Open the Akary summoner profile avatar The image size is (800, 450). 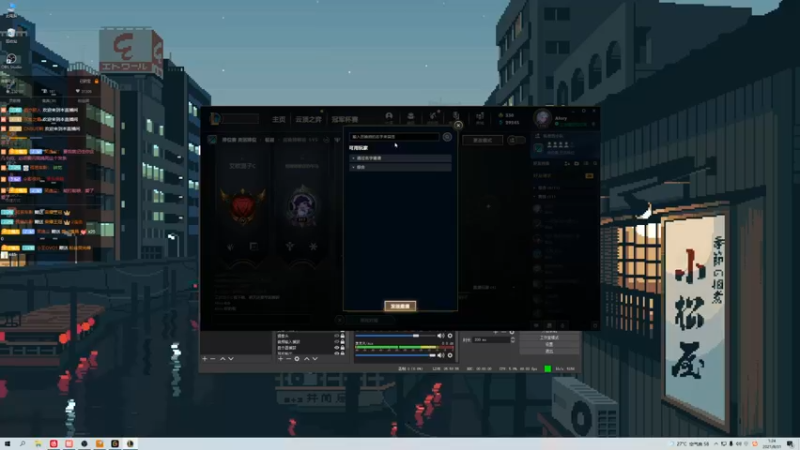point(543,118)
